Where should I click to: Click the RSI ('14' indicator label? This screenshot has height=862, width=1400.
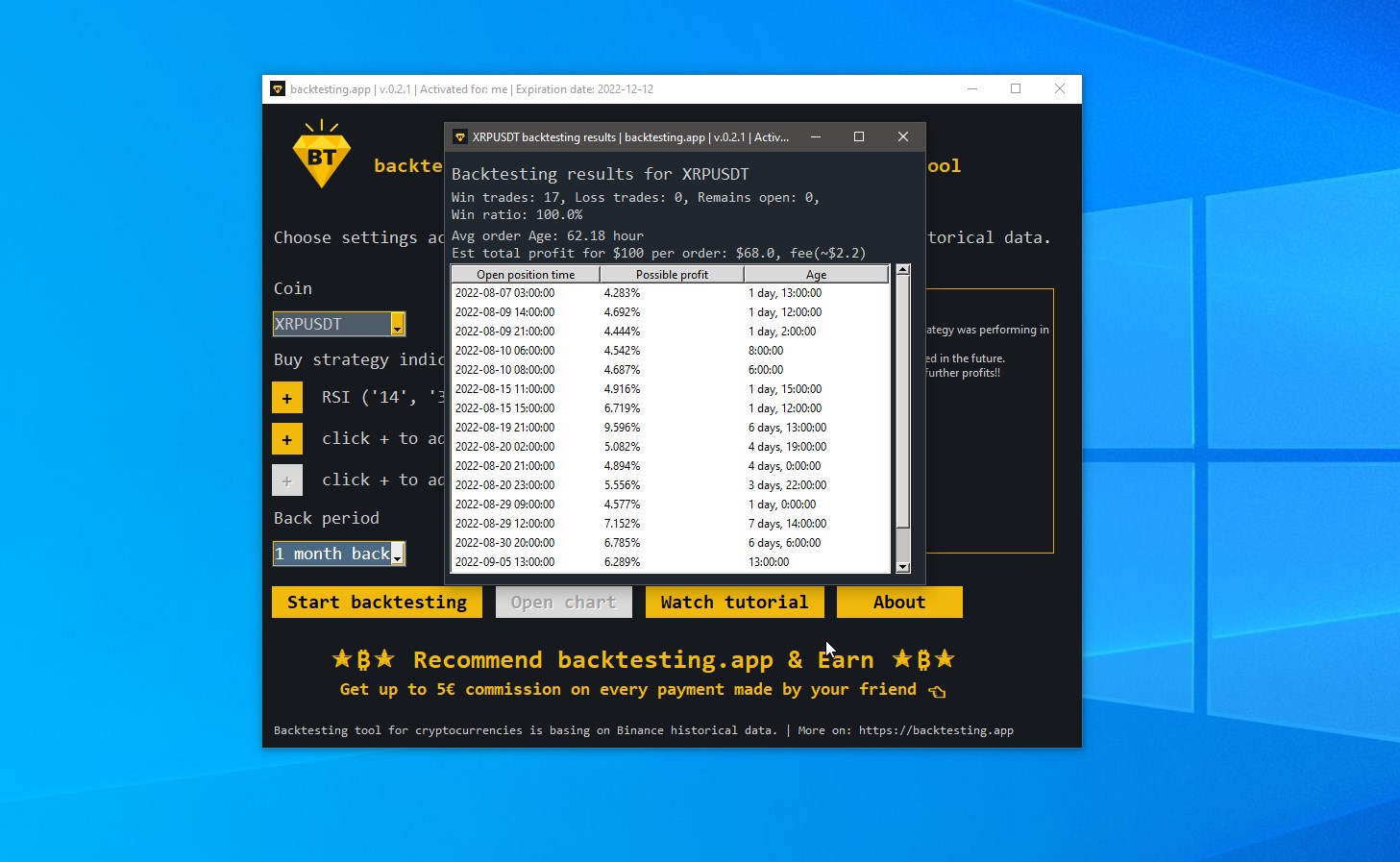coord(382,397)
